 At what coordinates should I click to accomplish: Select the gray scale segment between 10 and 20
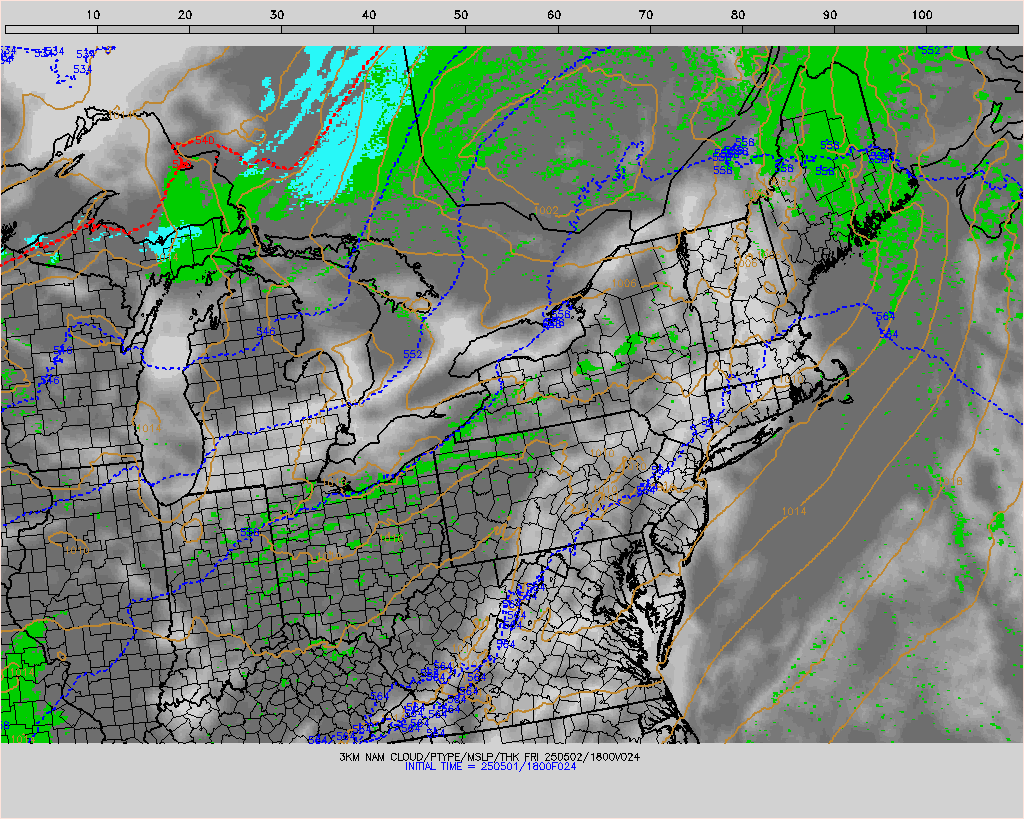[143, 29]
